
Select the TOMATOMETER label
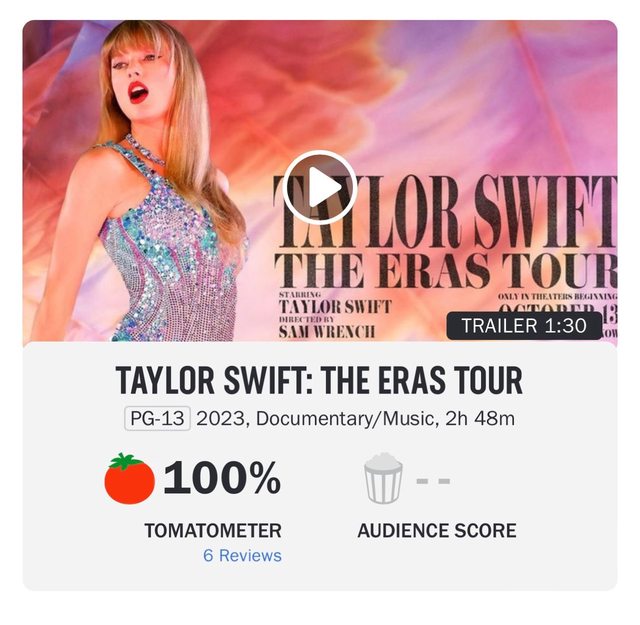(x=213, y=530)
